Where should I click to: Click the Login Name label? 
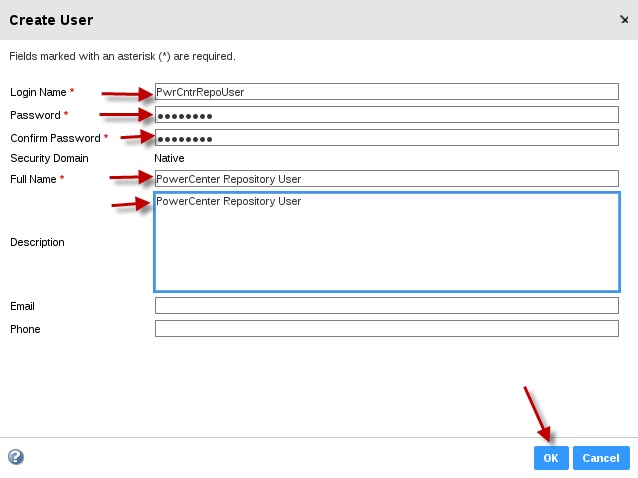point(38,92)
